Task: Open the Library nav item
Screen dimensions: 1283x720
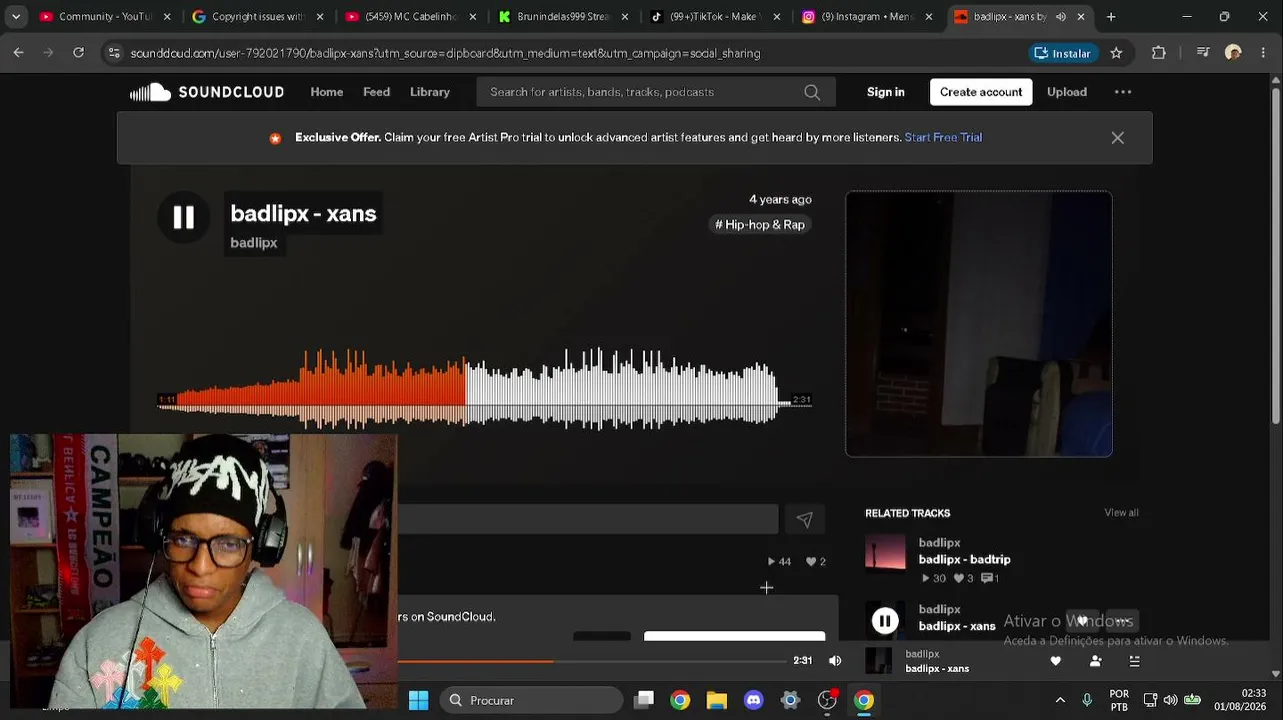Action: pyautogui.click(x=430, y=92)
